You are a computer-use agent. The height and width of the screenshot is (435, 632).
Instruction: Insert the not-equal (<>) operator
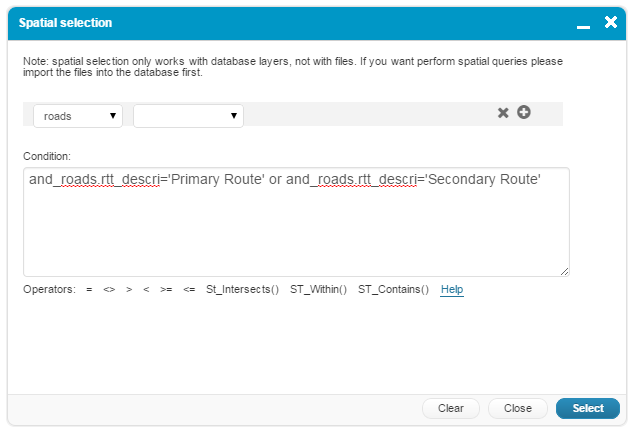pos(109,290)
